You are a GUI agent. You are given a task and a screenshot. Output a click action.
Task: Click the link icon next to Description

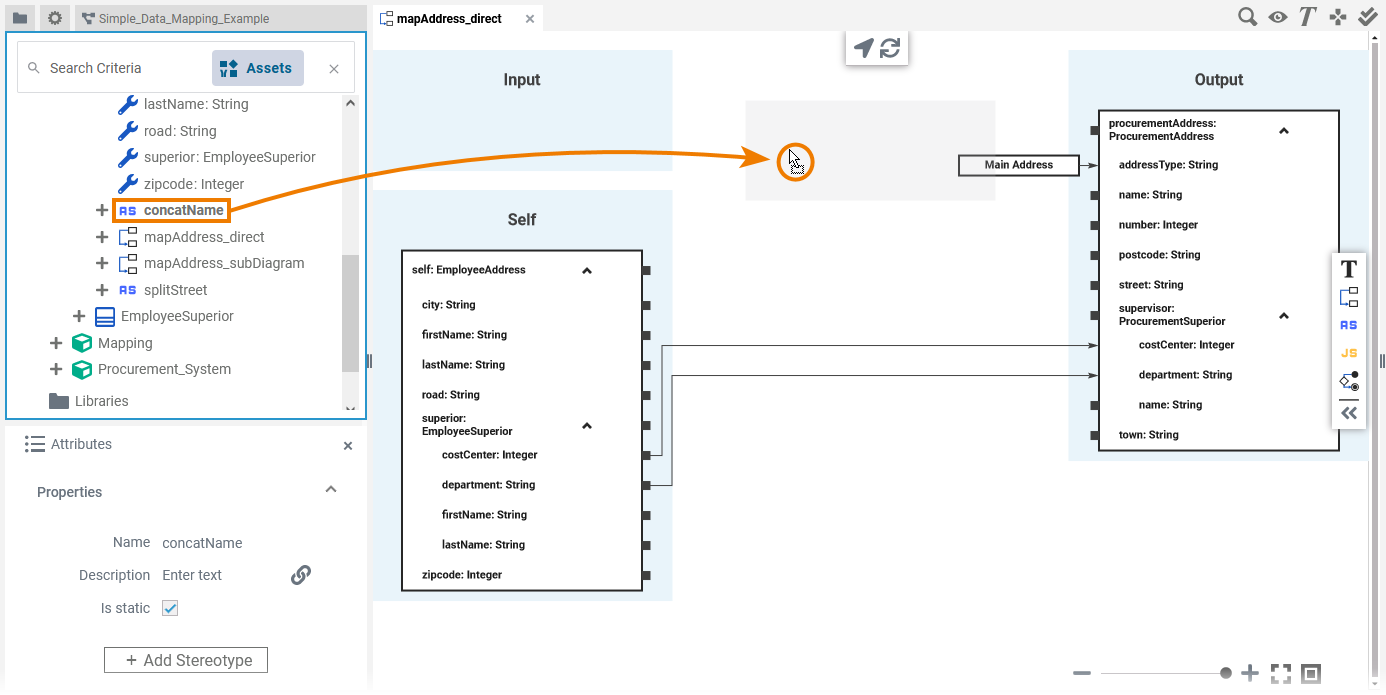(300, 575)
